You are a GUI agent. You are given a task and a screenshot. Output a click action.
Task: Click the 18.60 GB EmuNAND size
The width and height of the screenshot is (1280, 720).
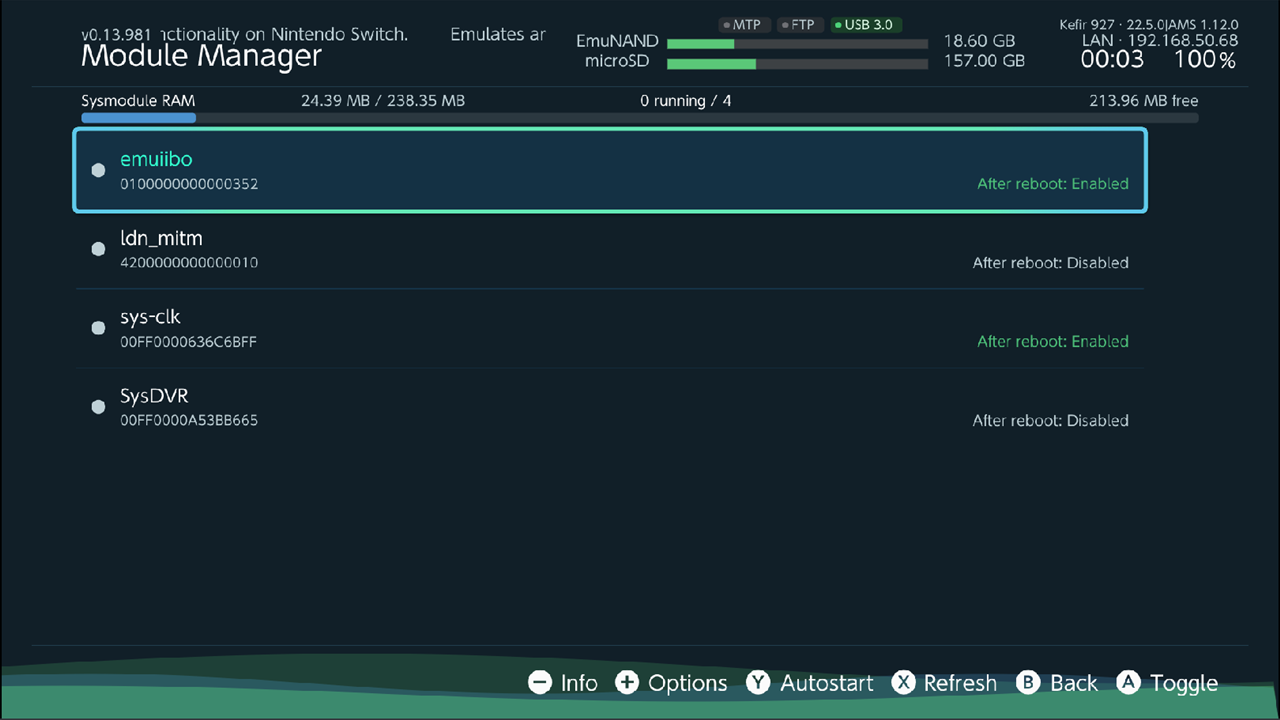click(979, 42)
